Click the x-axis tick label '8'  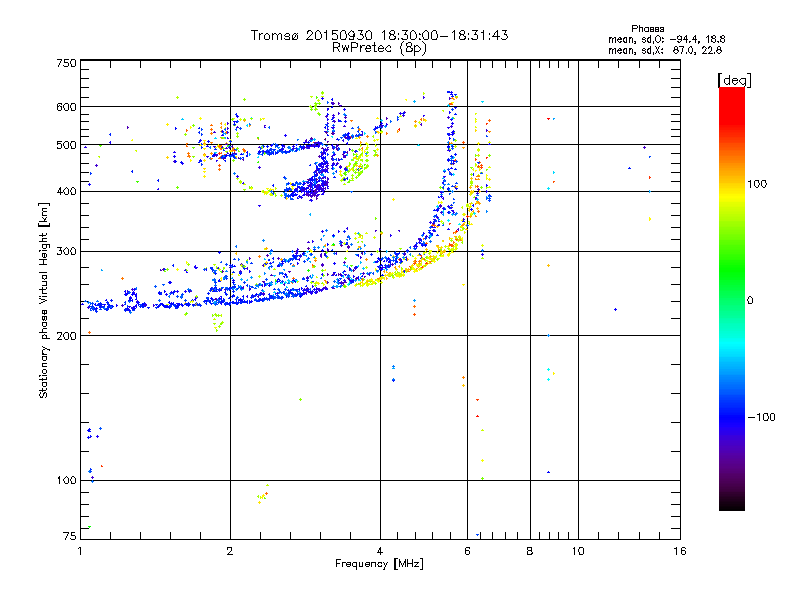coord(530,551)
